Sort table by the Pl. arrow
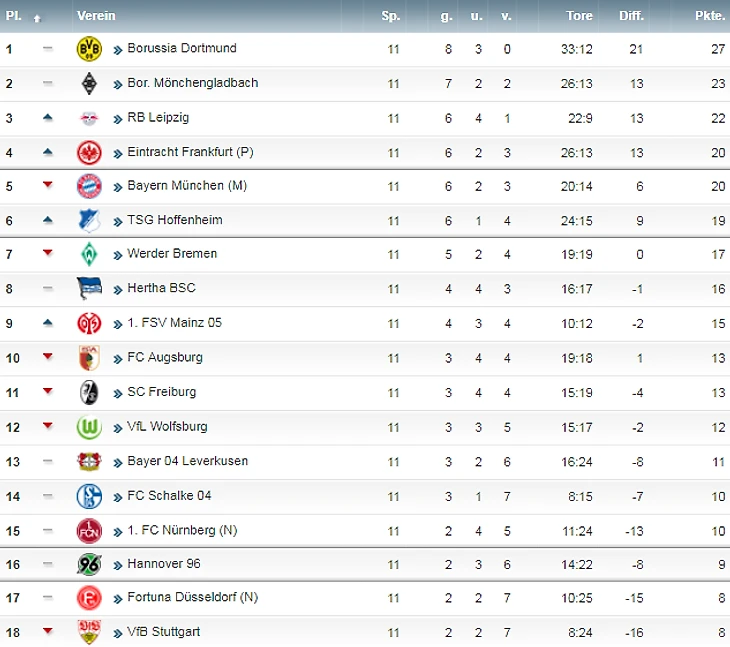The height and width of the screenshot is (647, 730). [x=37, y=17]
